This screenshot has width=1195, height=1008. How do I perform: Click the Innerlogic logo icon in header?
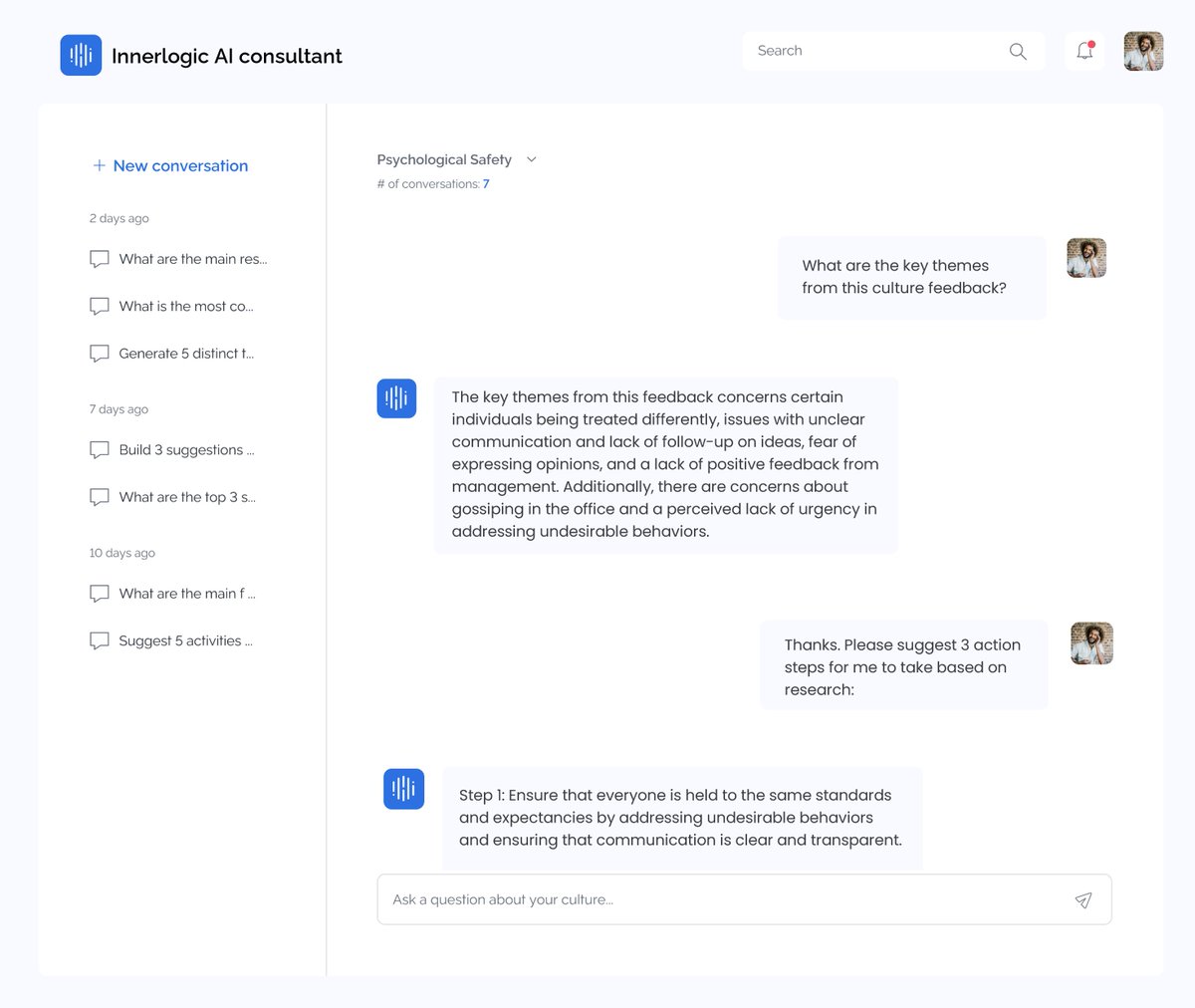[x=81, y=56]
